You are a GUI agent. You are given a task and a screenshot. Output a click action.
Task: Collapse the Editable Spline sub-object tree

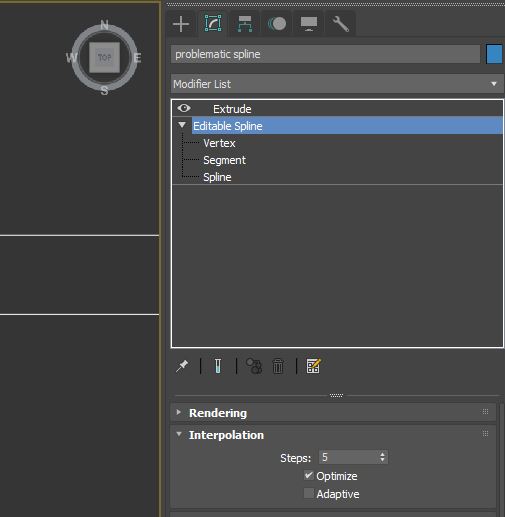[x=182, y=125]
